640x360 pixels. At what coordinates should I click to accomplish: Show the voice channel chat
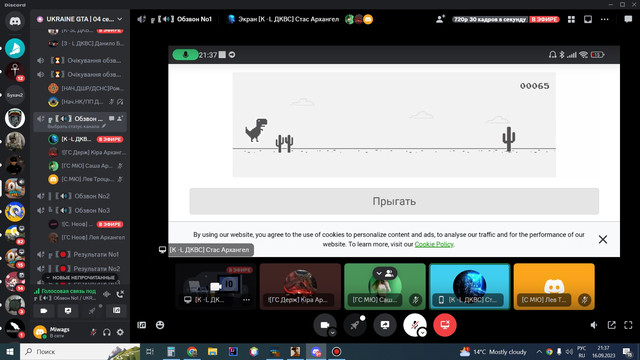point(628,19)
